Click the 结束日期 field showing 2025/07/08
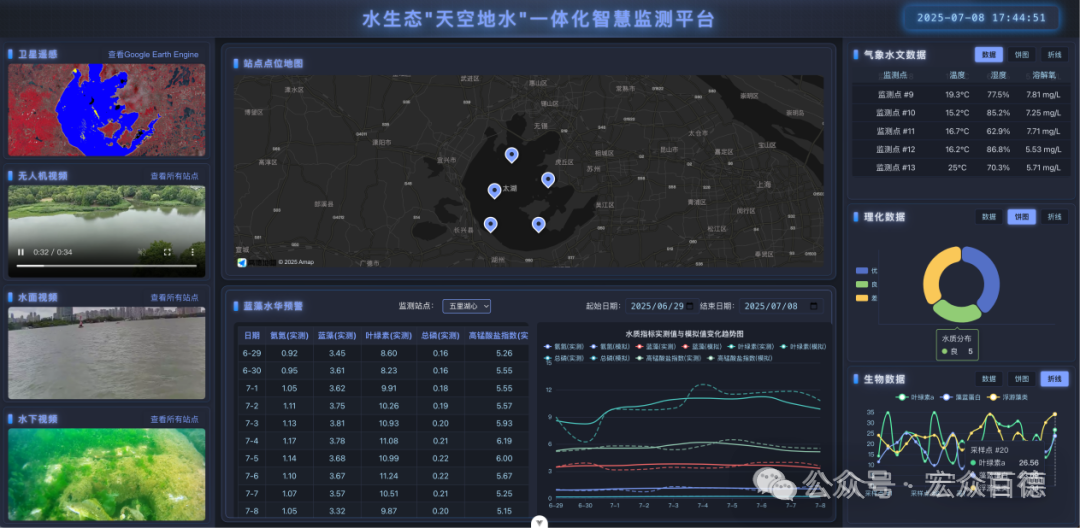 [781, 306]
